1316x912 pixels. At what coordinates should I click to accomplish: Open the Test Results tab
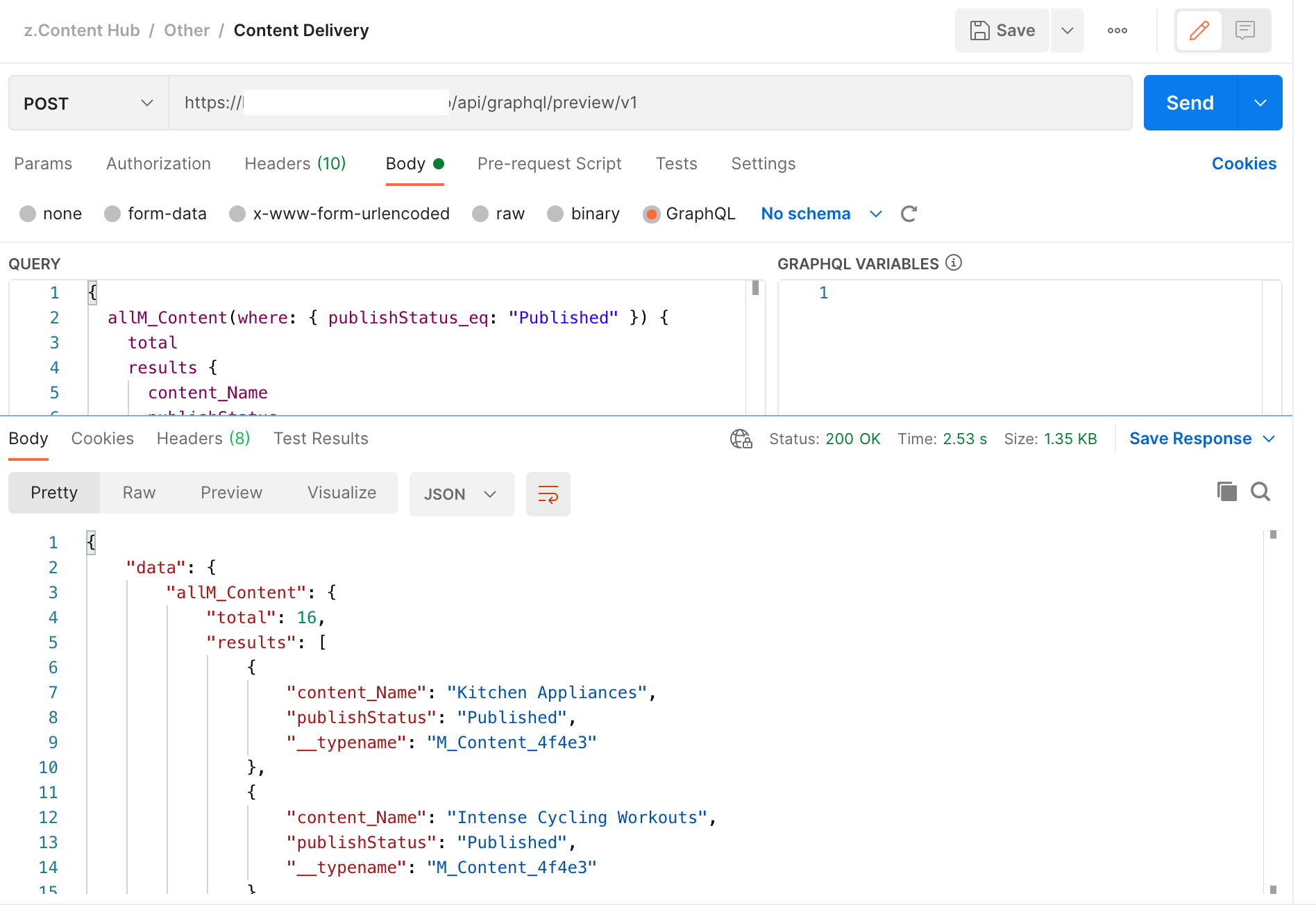pyautogui.click(x=321, y=439)
